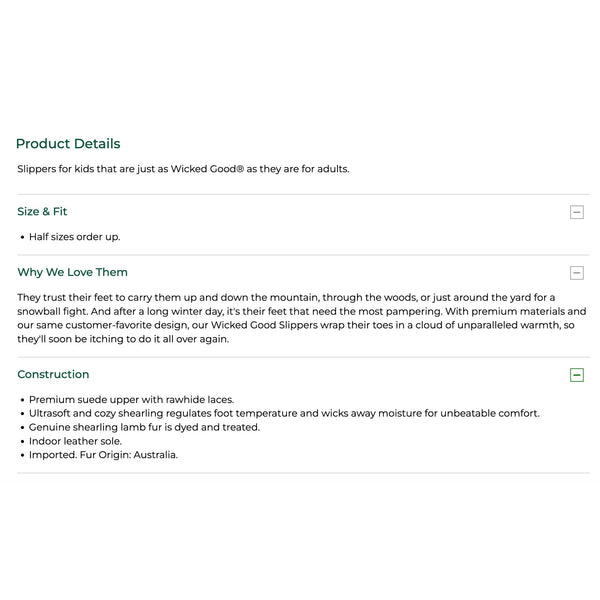Viewport: 600px width, 600px height.
Task: Select the 'Wicked Good®' trademark in tagline
Action: point(207,169)
